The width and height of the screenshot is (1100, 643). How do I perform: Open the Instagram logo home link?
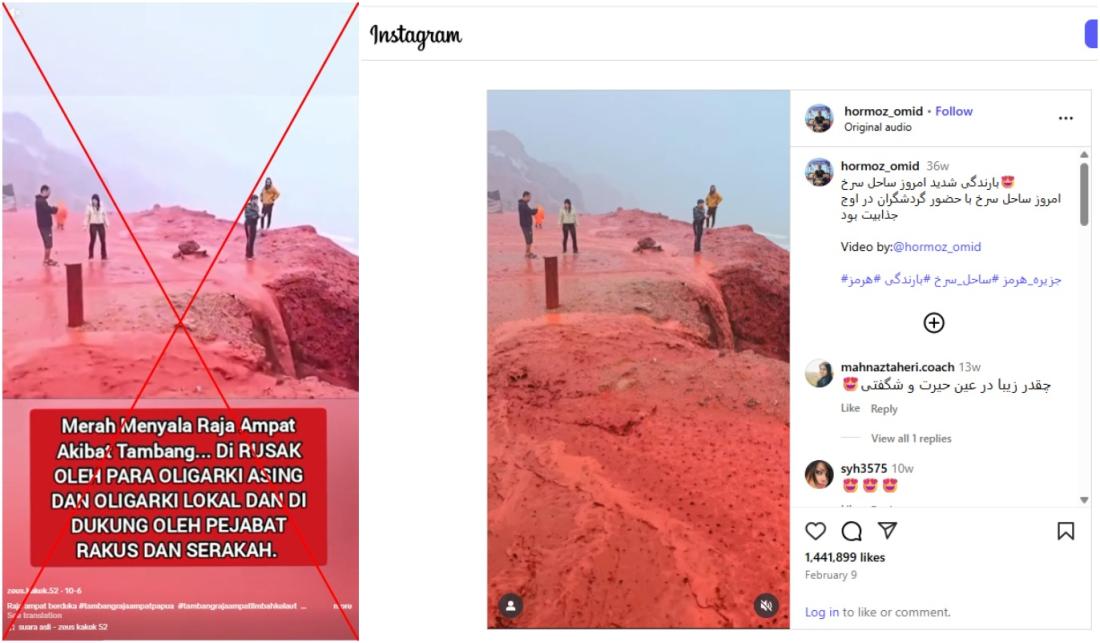[x=415, y=35]
